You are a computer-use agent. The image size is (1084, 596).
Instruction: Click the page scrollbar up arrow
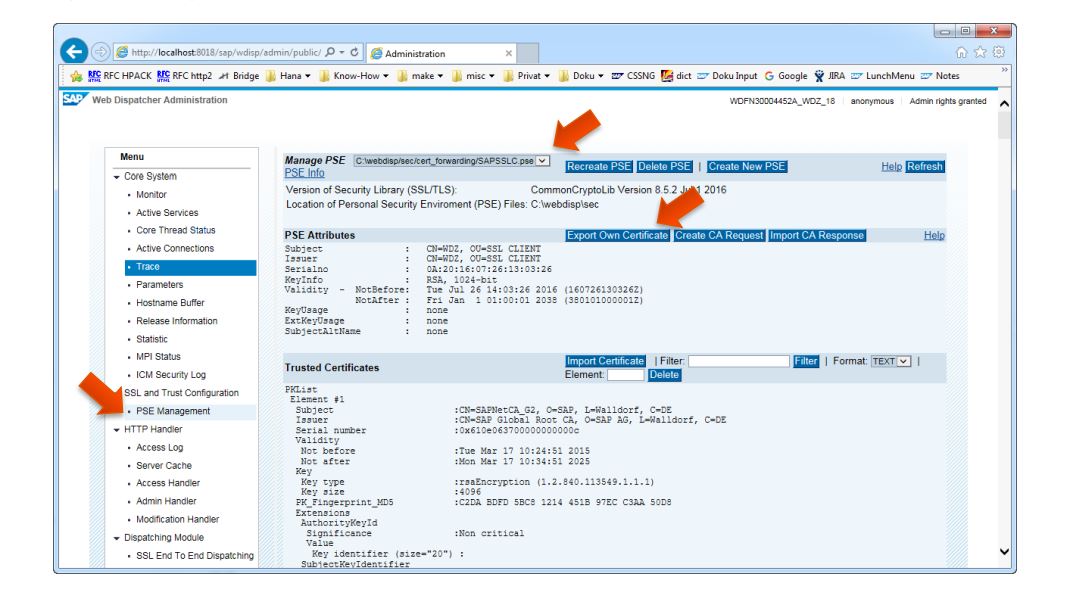(x=1004, y=104)
